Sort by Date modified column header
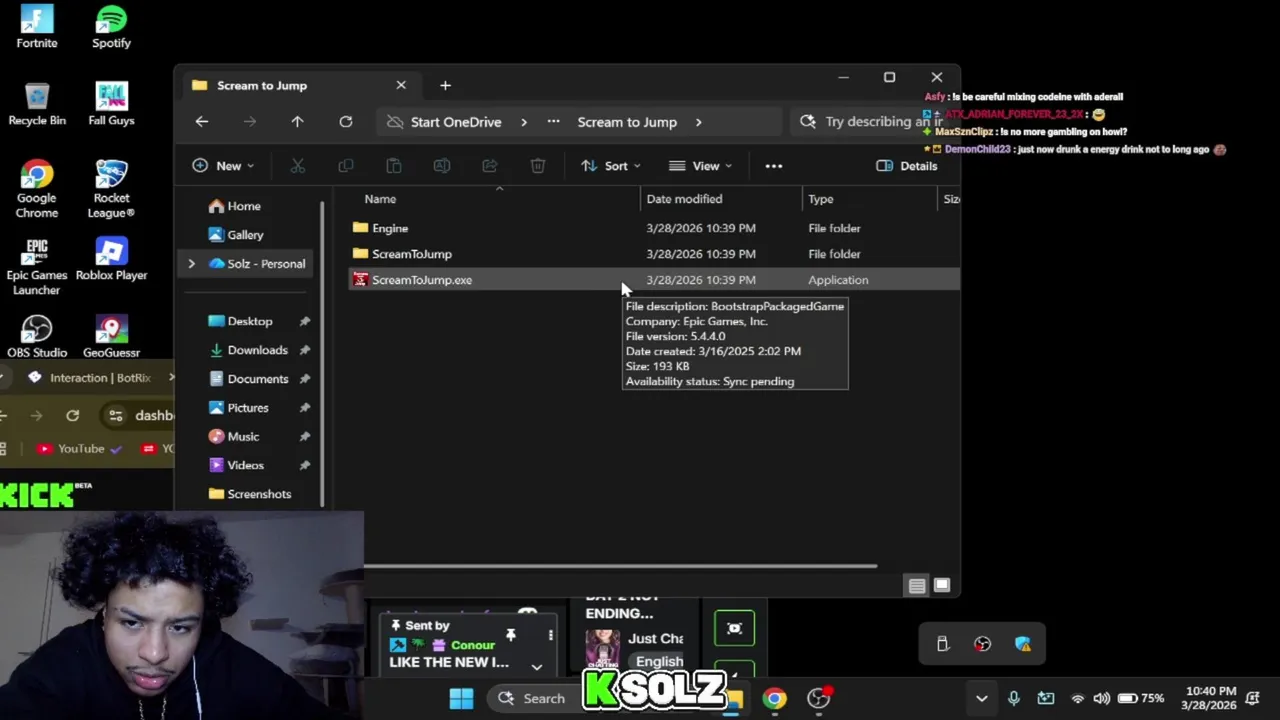The image size is (1280, 720). pyautogui.click(x=722, y=199)
